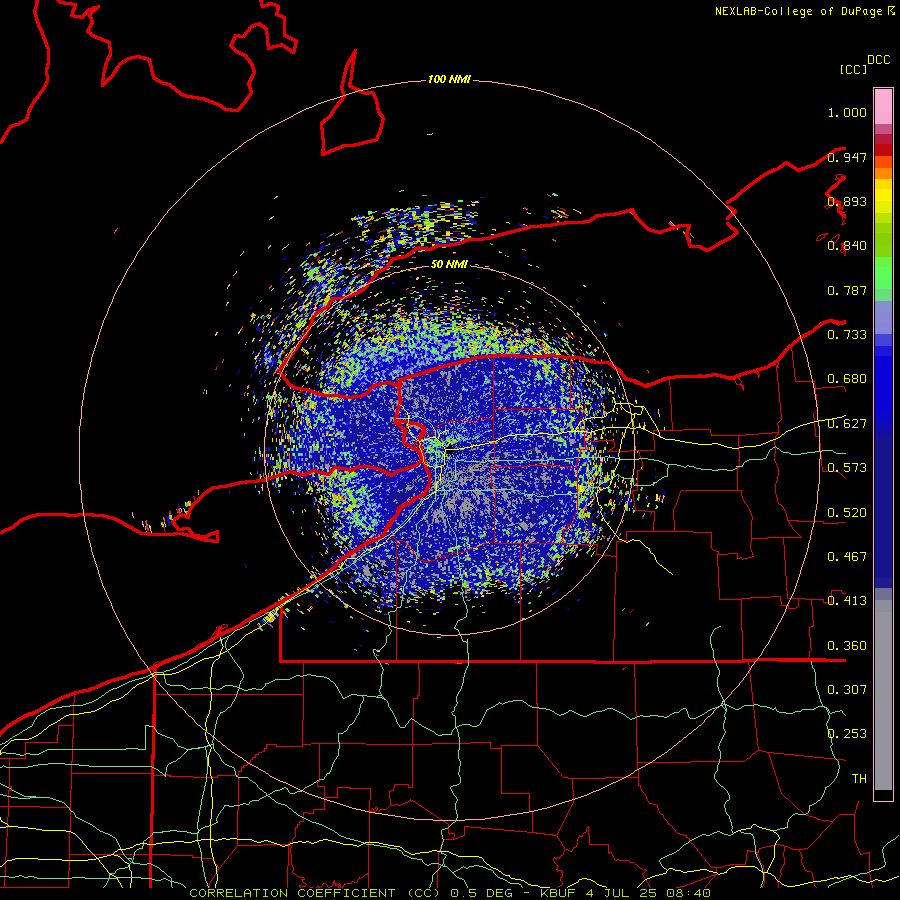Click the TH legend label

click(x=859, y=778)
